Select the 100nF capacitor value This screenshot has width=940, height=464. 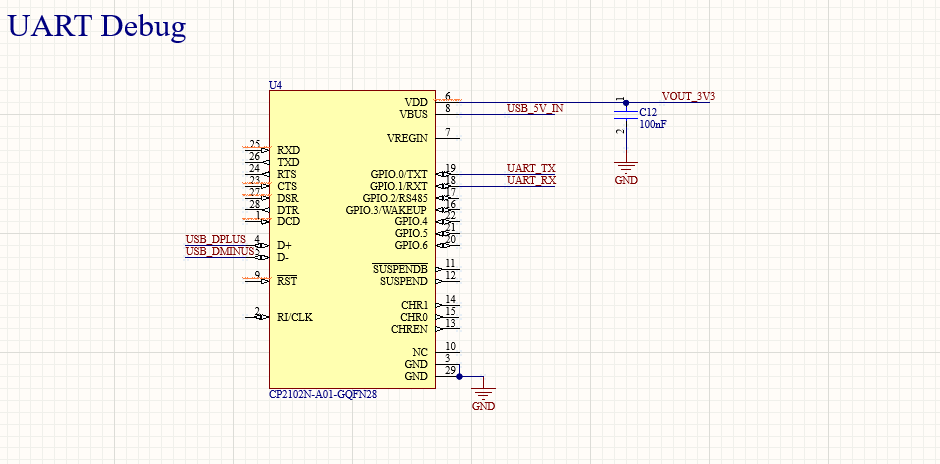tap(653, 125)
